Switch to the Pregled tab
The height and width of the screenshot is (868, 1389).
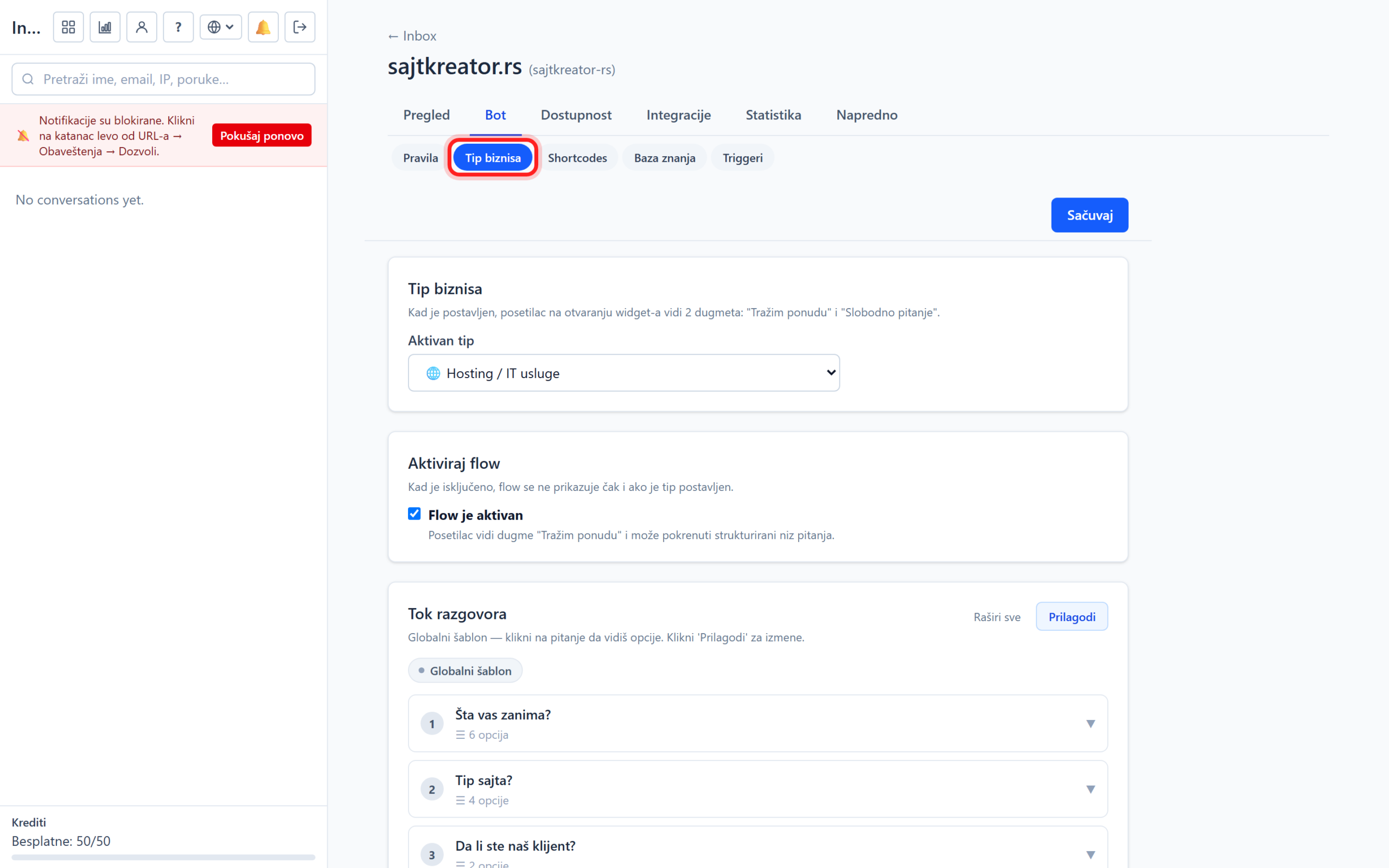(x=426, y=115)
